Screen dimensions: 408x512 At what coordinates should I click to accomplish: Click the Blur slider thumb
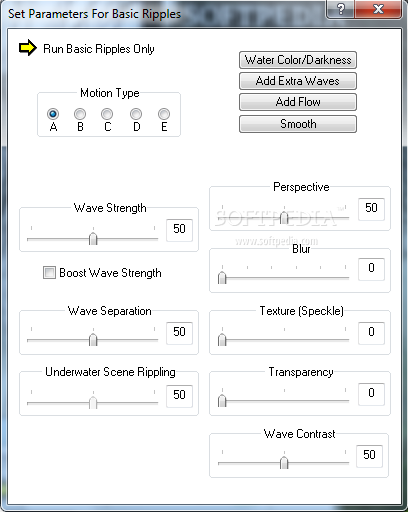[222, 277]
